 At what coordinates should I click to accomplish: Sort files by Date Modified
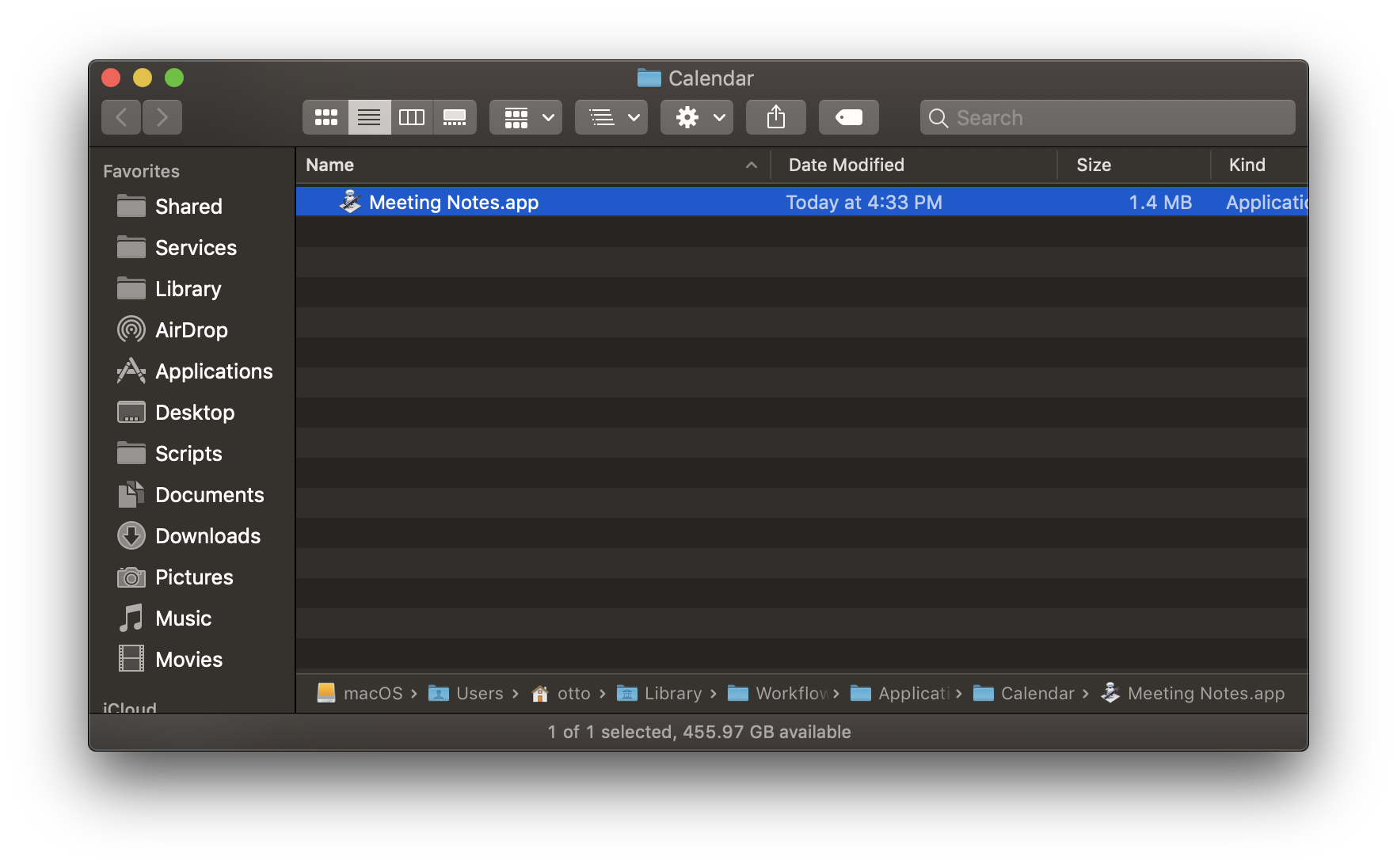pyautogui.click(x=846, y=165)
